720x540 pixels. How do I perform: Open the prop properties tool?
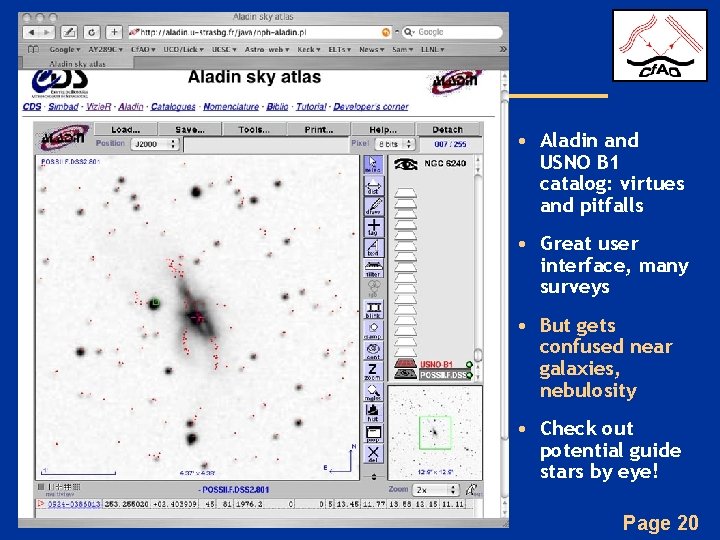pos(373,433)
